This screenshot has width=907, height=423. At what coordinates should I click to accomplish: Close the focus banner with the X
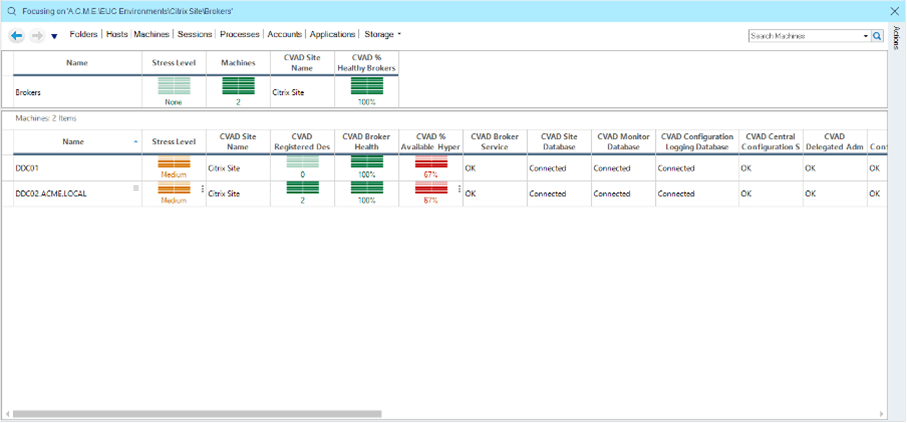point(895,11)
